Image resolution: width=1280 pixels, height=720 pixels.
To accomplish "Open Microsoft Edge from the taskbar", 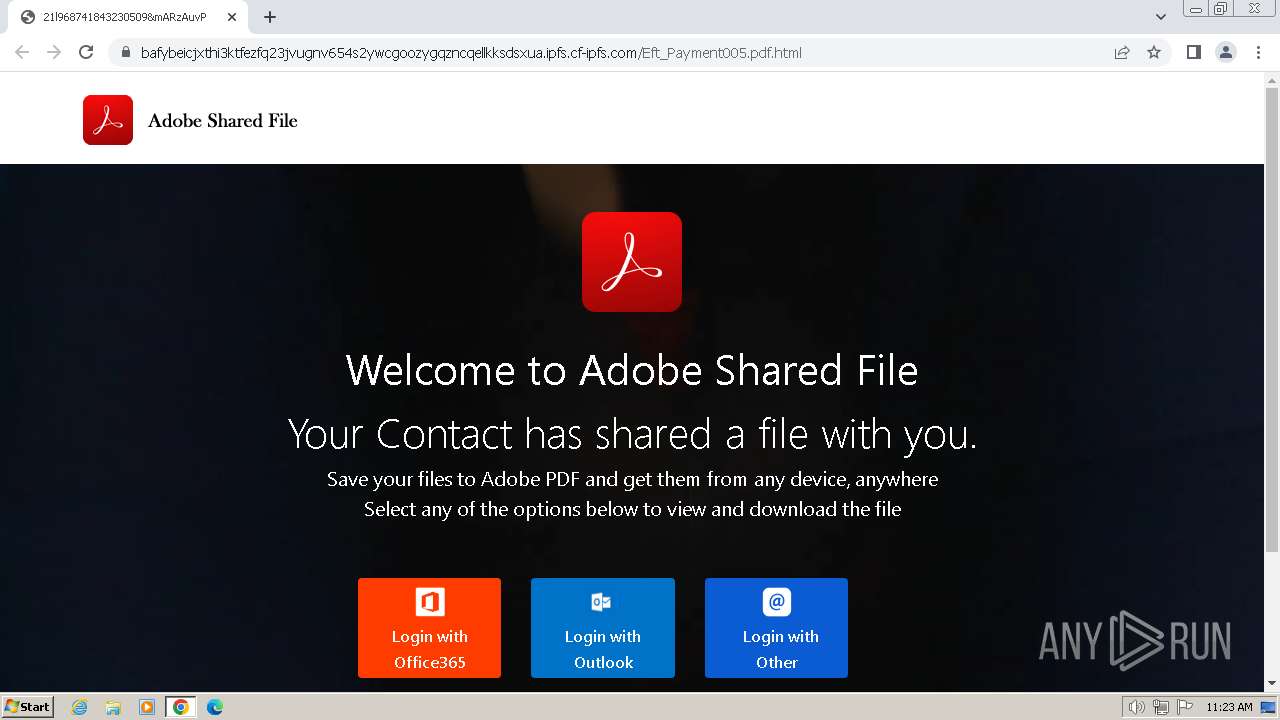I will point(215,707).
